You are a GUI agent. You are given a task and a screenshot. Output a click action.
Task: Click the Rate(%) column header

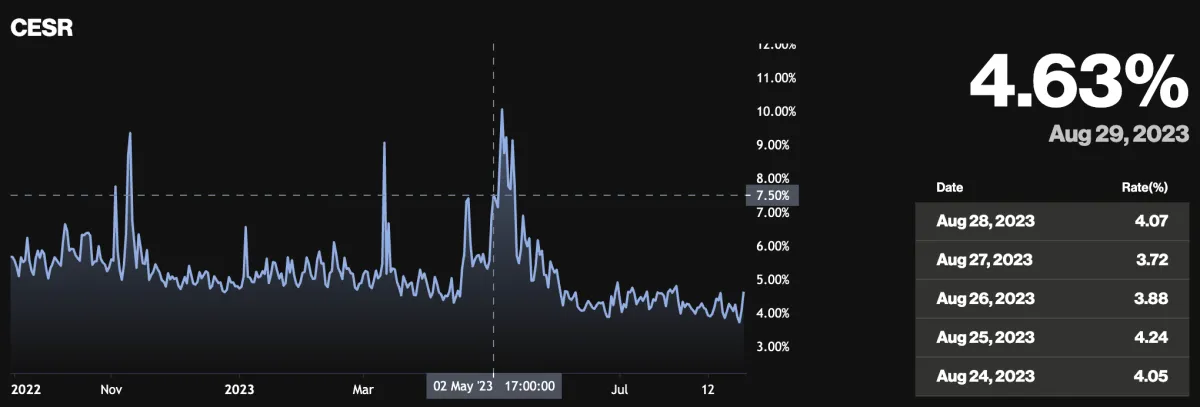[x=1144, y=187]
